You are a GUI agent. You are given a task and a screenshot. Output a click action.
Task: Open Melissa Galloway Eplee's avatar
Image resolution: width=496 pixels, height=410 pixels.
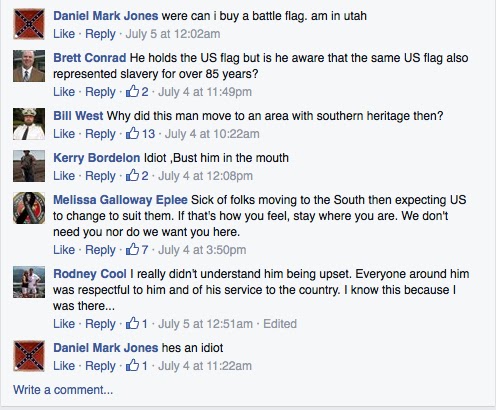[29, 208]
